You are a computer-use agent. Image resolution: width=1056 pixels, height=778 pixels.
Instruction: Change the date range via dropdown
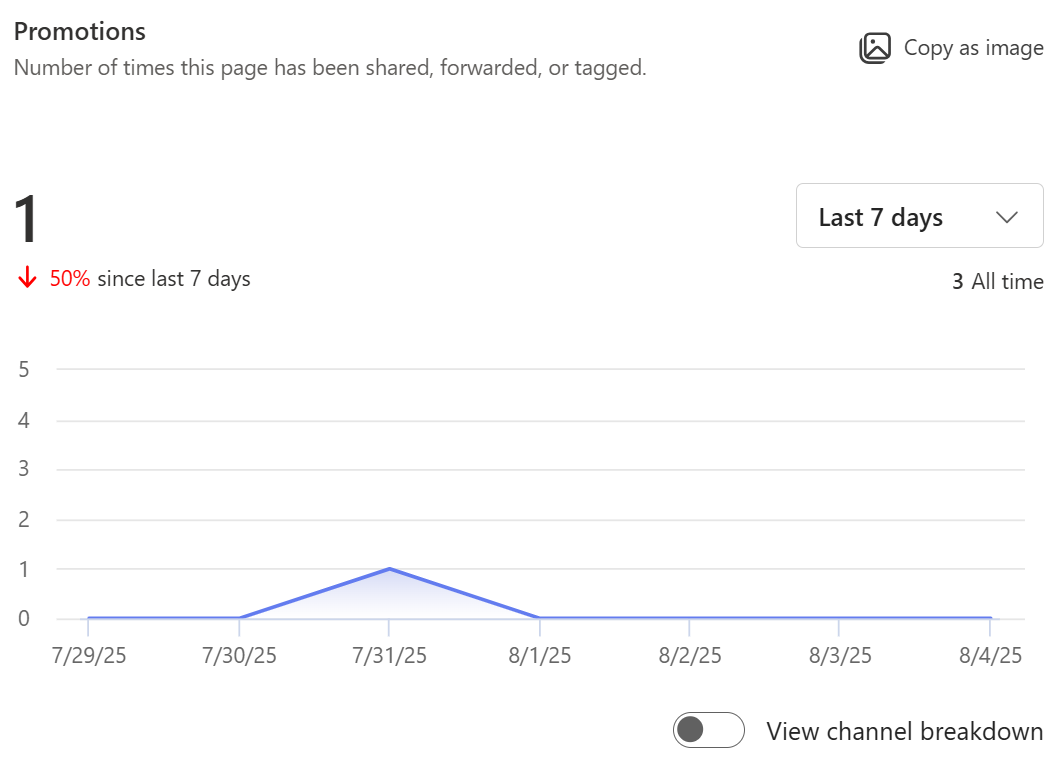[919, 216]
